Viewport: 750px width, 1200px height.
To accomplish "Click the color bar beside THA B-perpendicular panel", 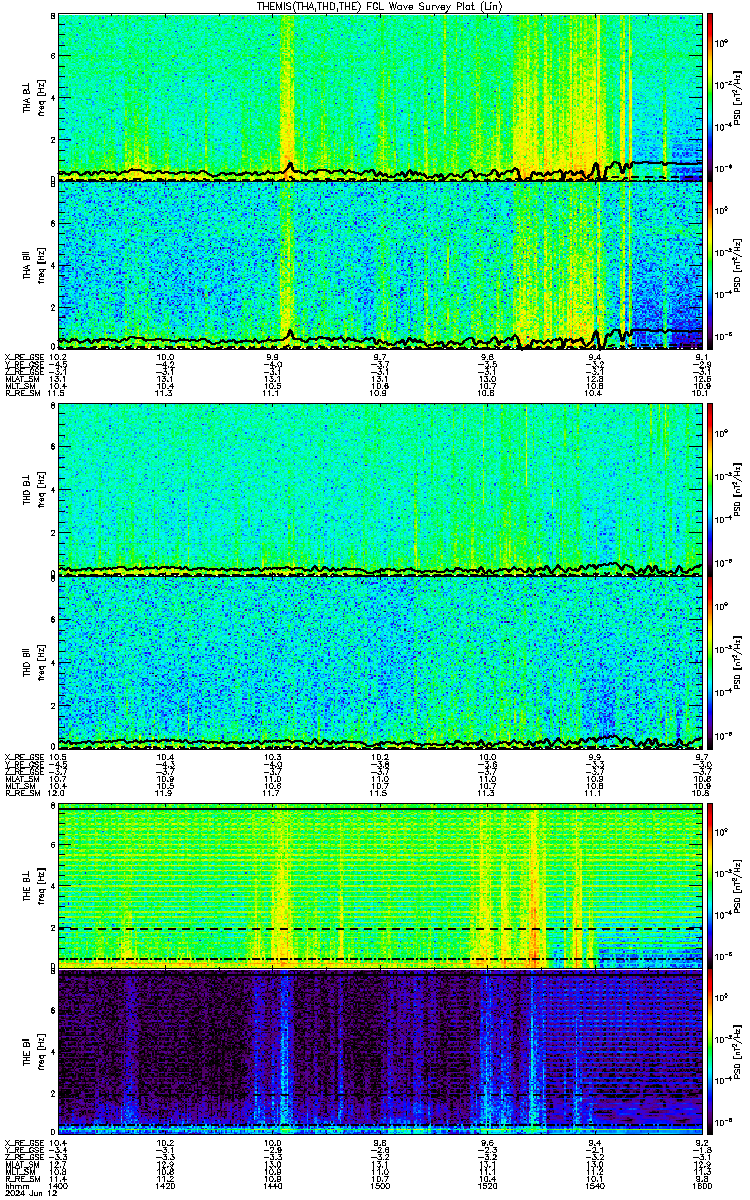I will tap(710, 96).
